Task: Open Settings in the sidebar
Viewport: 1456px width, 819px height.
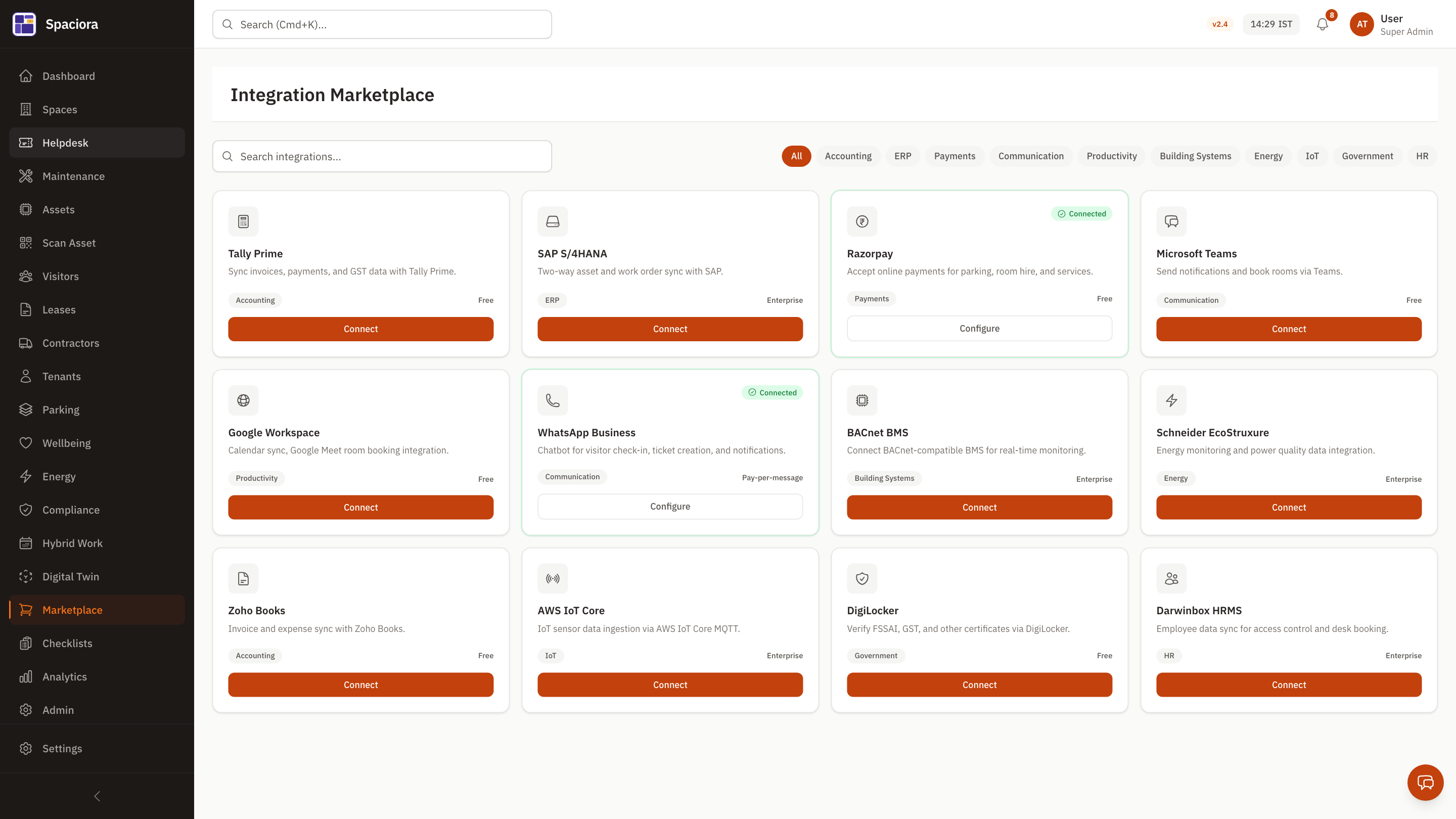Action: pyautogui.click(x=97, y=748)
